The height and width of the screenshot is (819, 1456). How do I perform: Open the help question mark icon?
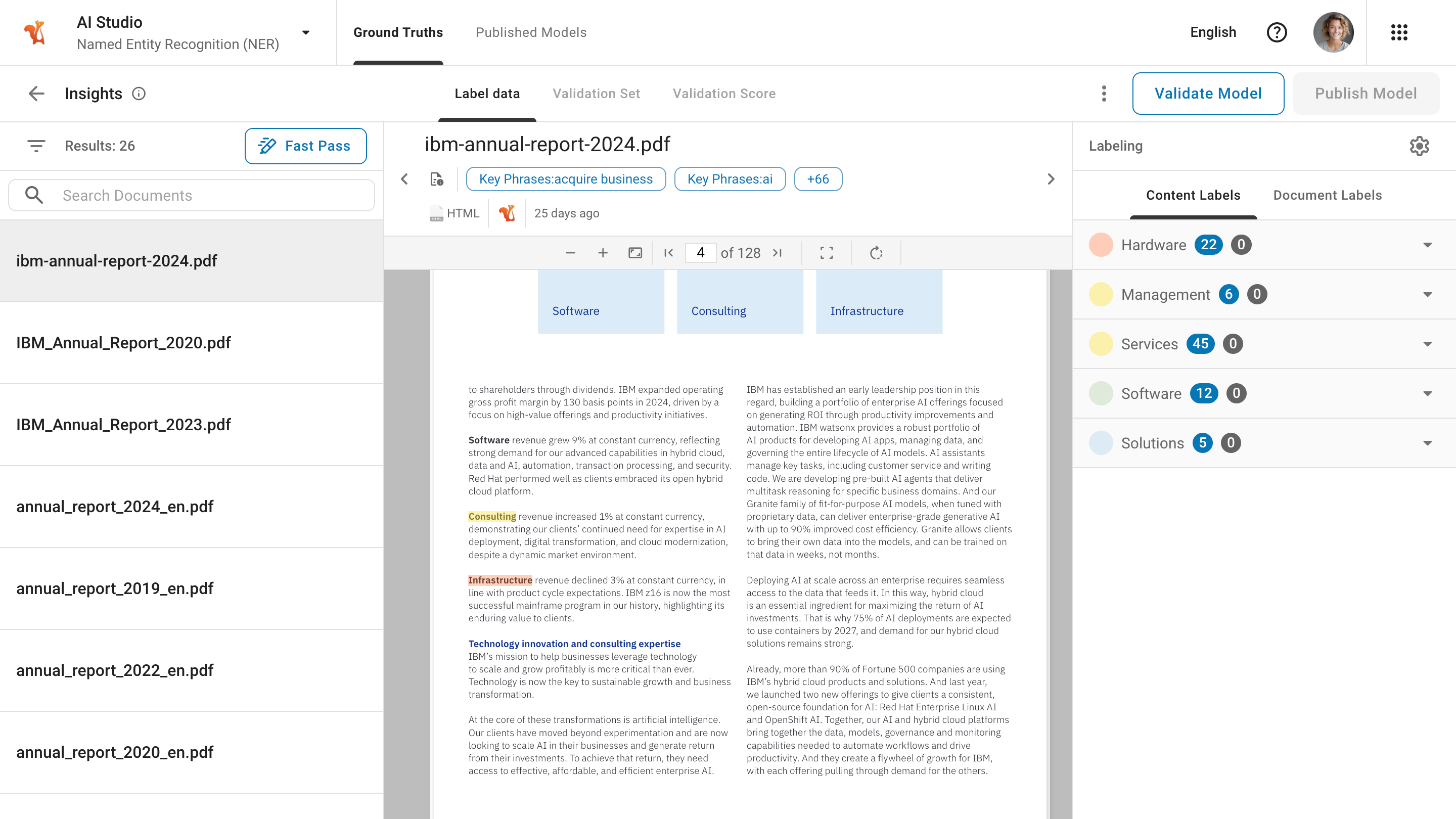pyautogui.click(x=1276, y=32)
